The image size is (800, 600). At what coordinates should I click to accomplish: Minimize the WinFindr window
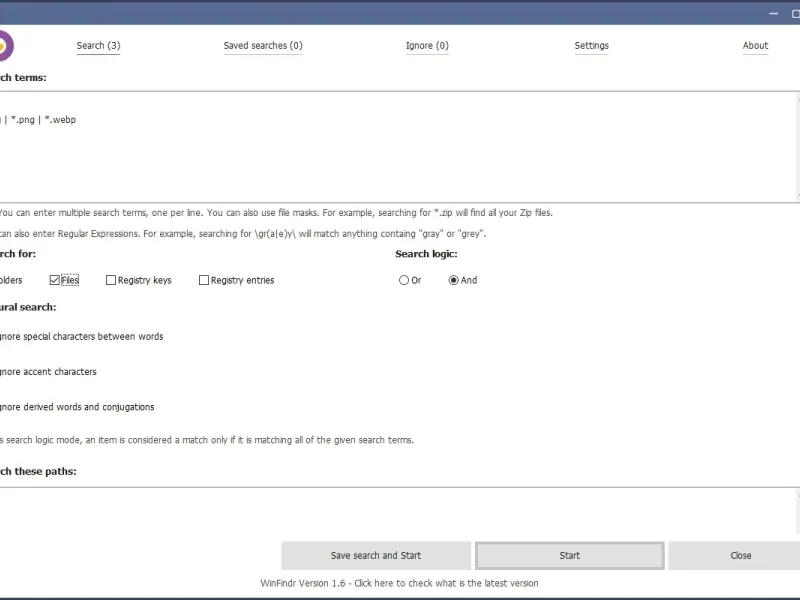(x=773, y=14)
